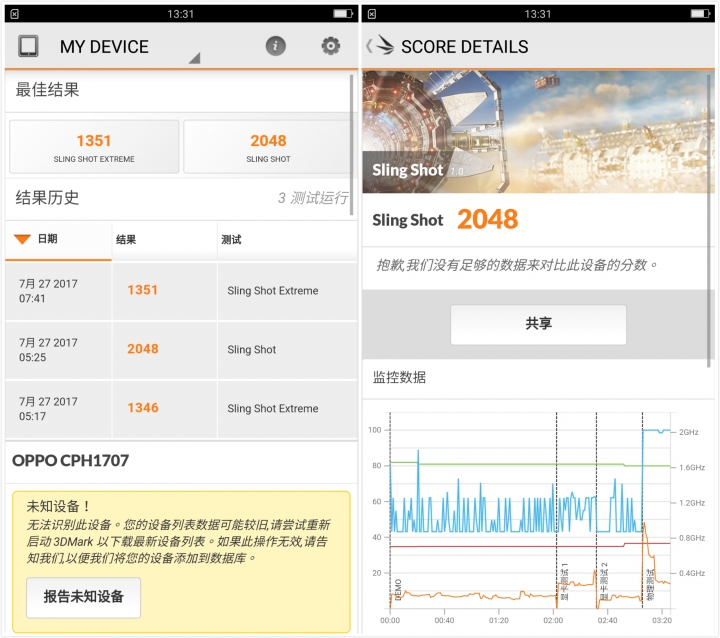The image size is (720, 638).
Task: Select the 1351 score in history
Action: (x=142, y=290)
